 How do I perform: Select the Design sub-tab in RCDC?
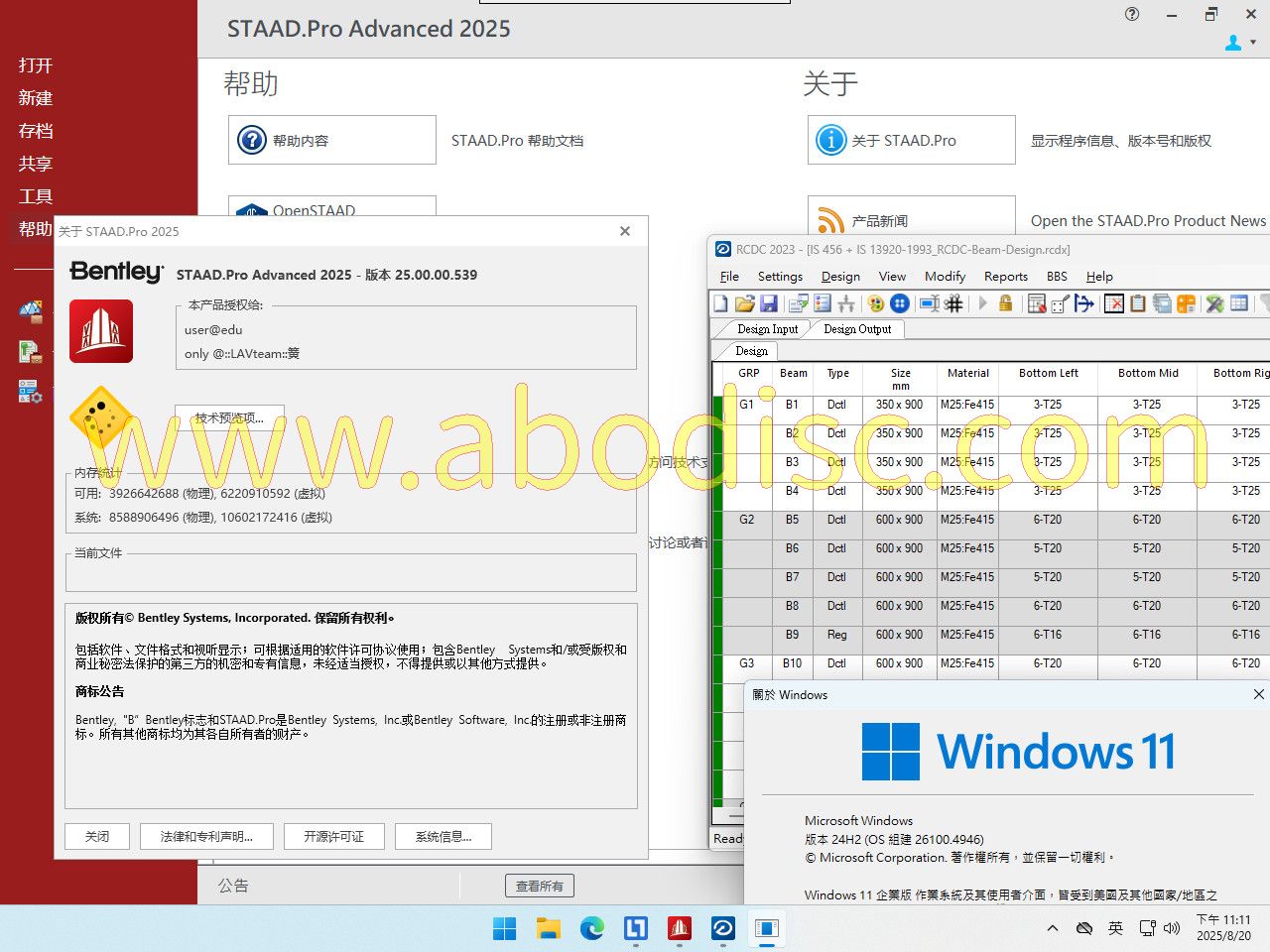click(x=751, y=351)
